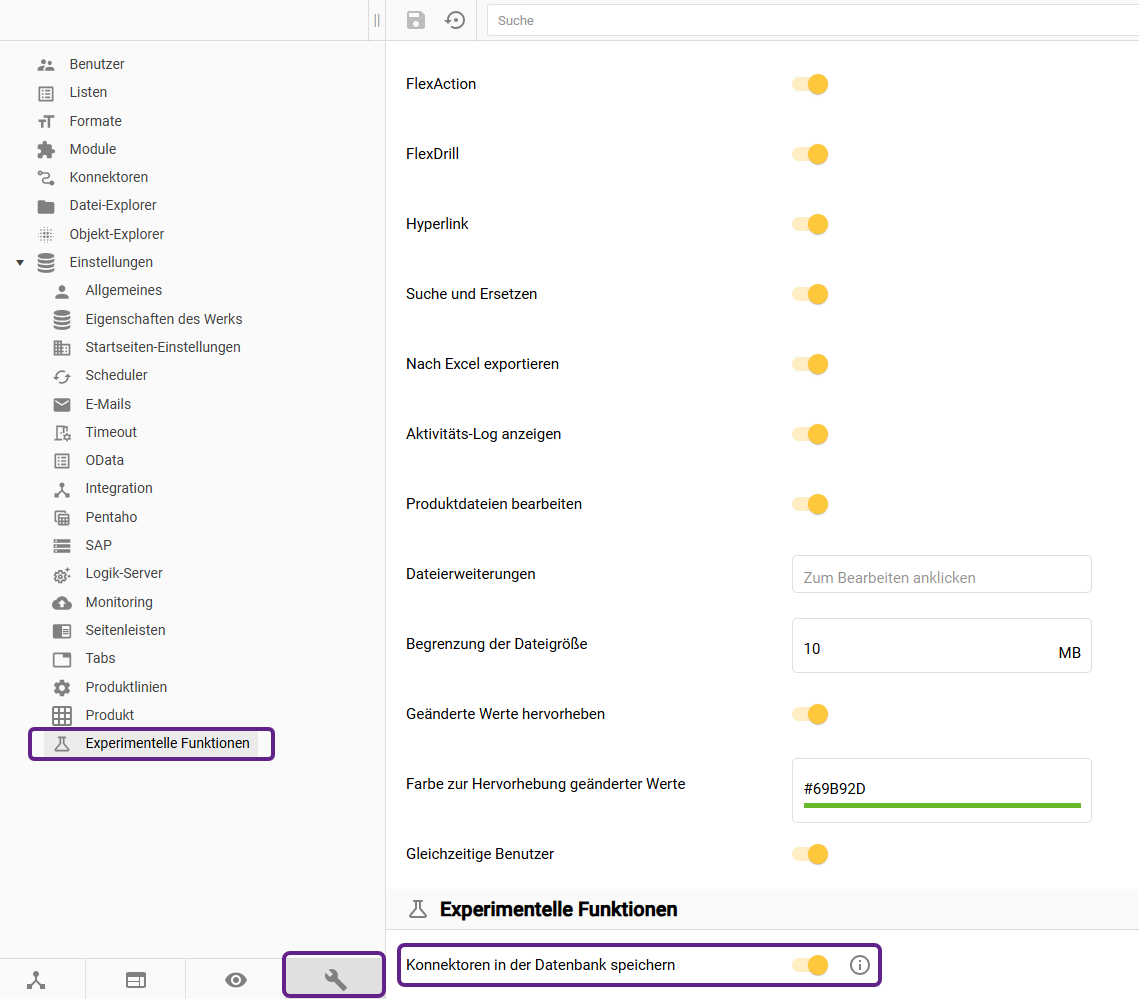Click the restore history icon in toolbar
This screenshot has height=999, width=1139.
[455, 20]
